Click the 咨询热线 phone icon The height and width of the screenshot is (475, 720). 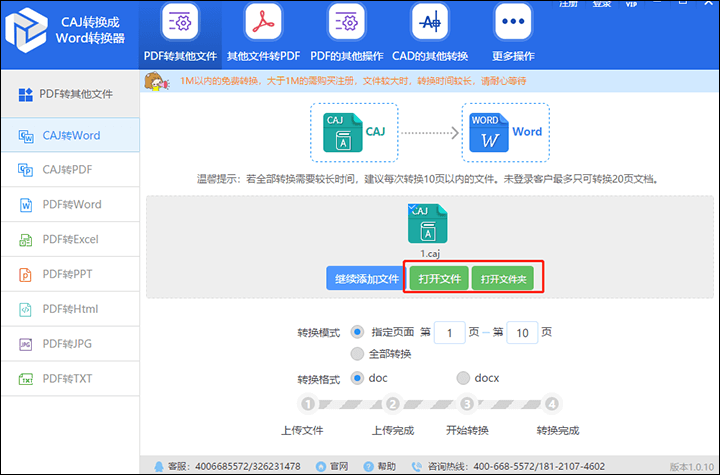coord(416,467)
